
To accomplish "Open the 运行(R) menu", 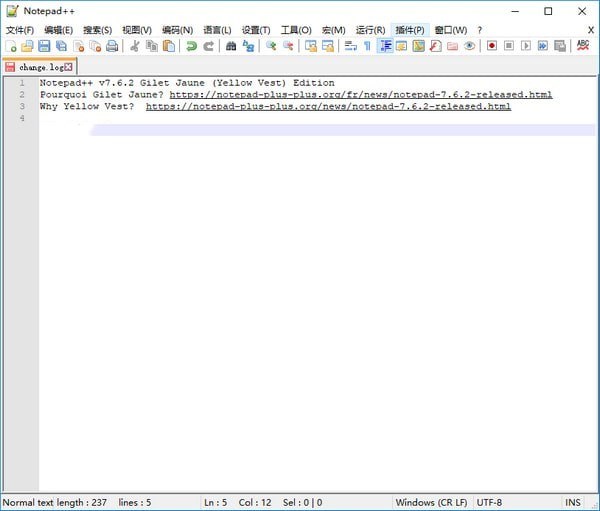I will (x=370, y=30).
